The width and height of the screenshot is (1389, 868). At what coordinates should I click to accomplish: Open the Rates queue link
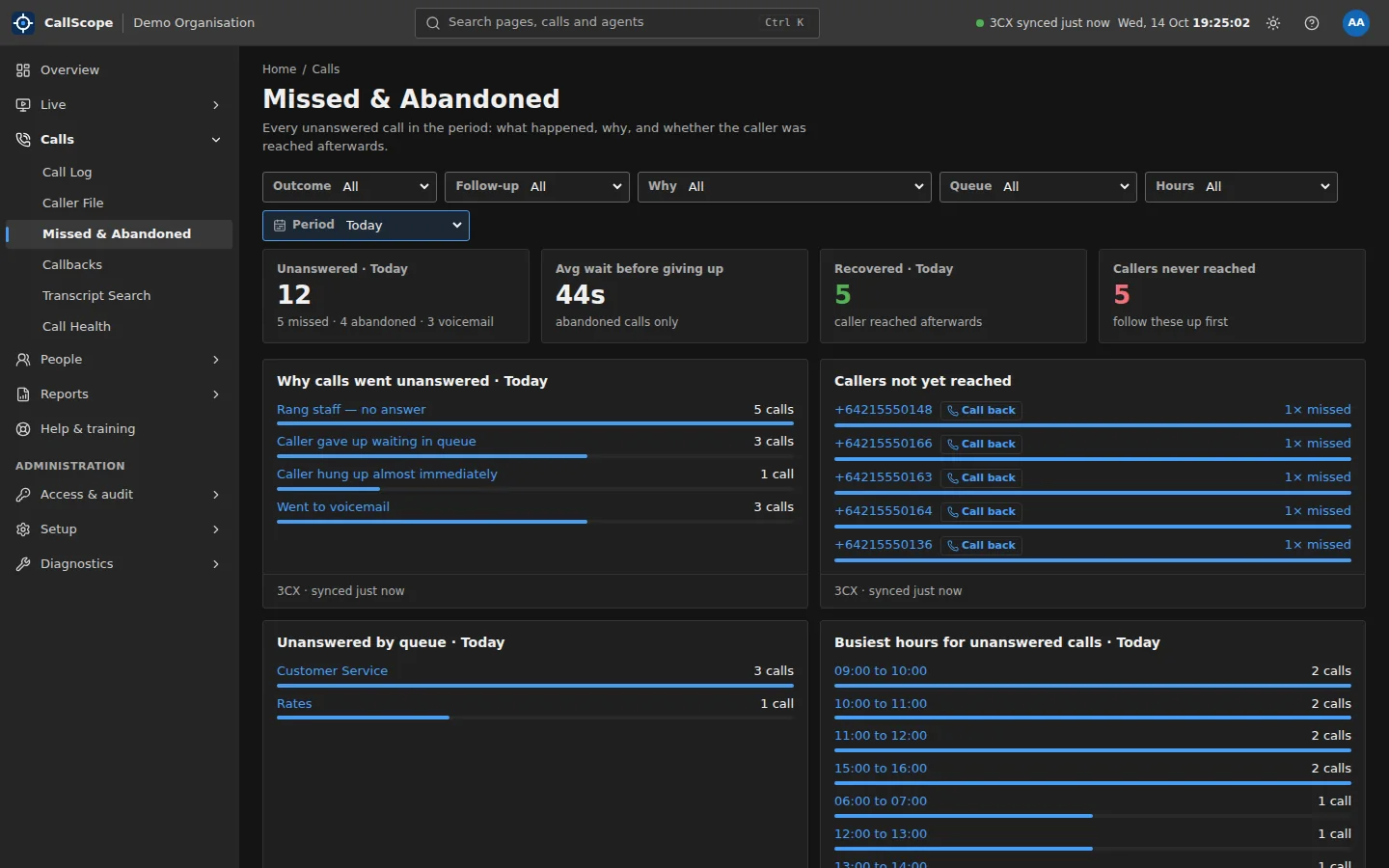294,704
